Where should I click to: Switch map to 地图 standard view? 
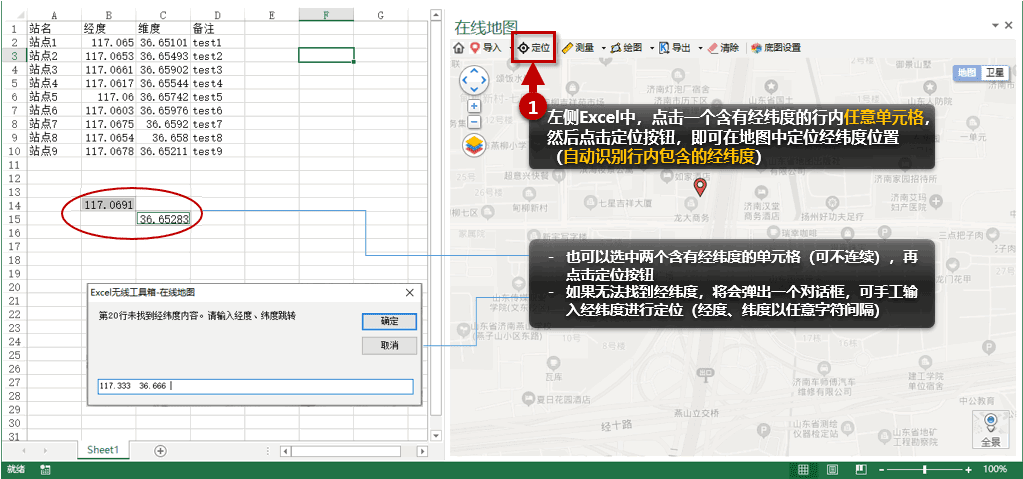968,72
